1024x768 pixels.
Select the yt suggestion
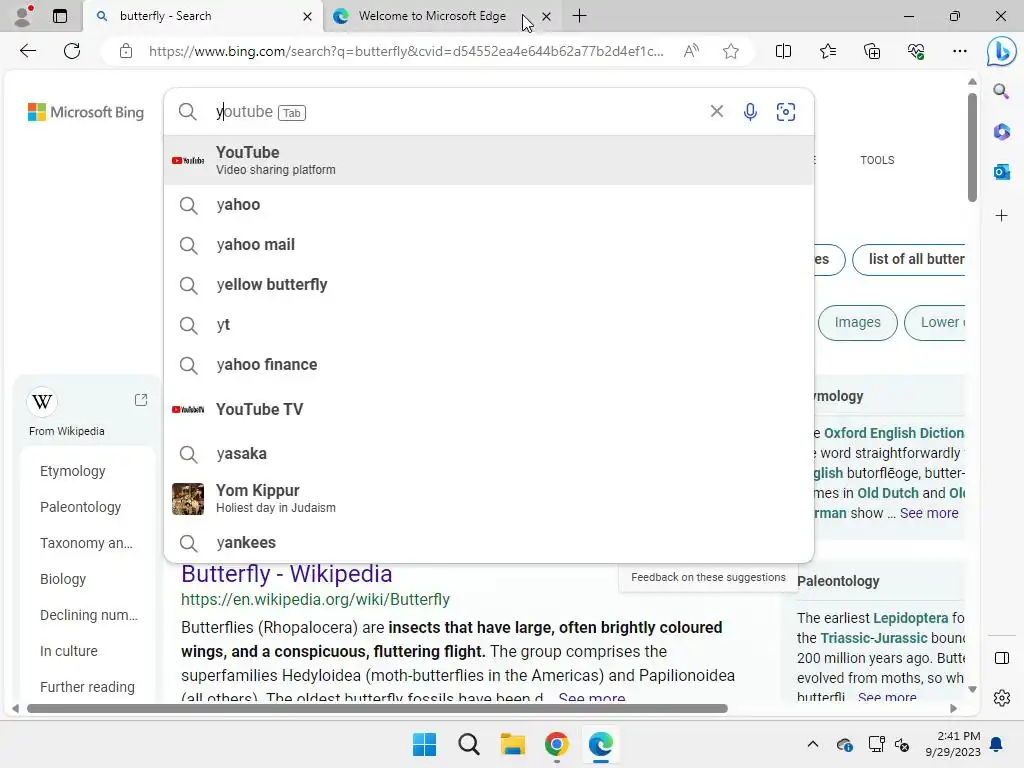coord(488,325)
